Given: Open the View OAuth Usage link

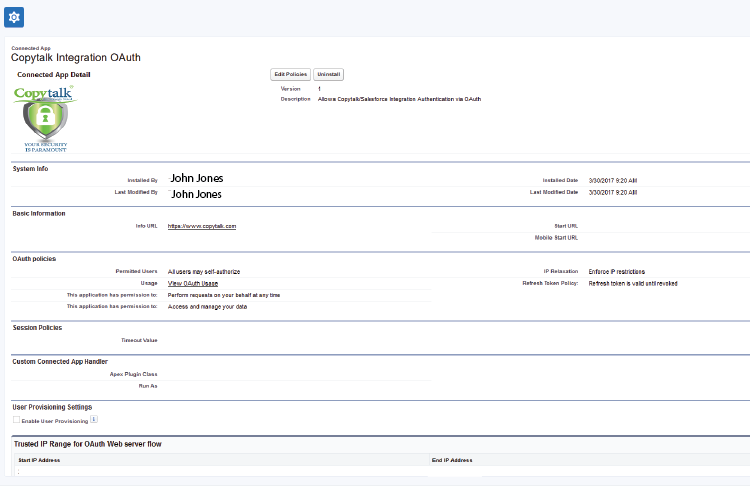Looking at the screenshot, I should click(x=193, y=283).
